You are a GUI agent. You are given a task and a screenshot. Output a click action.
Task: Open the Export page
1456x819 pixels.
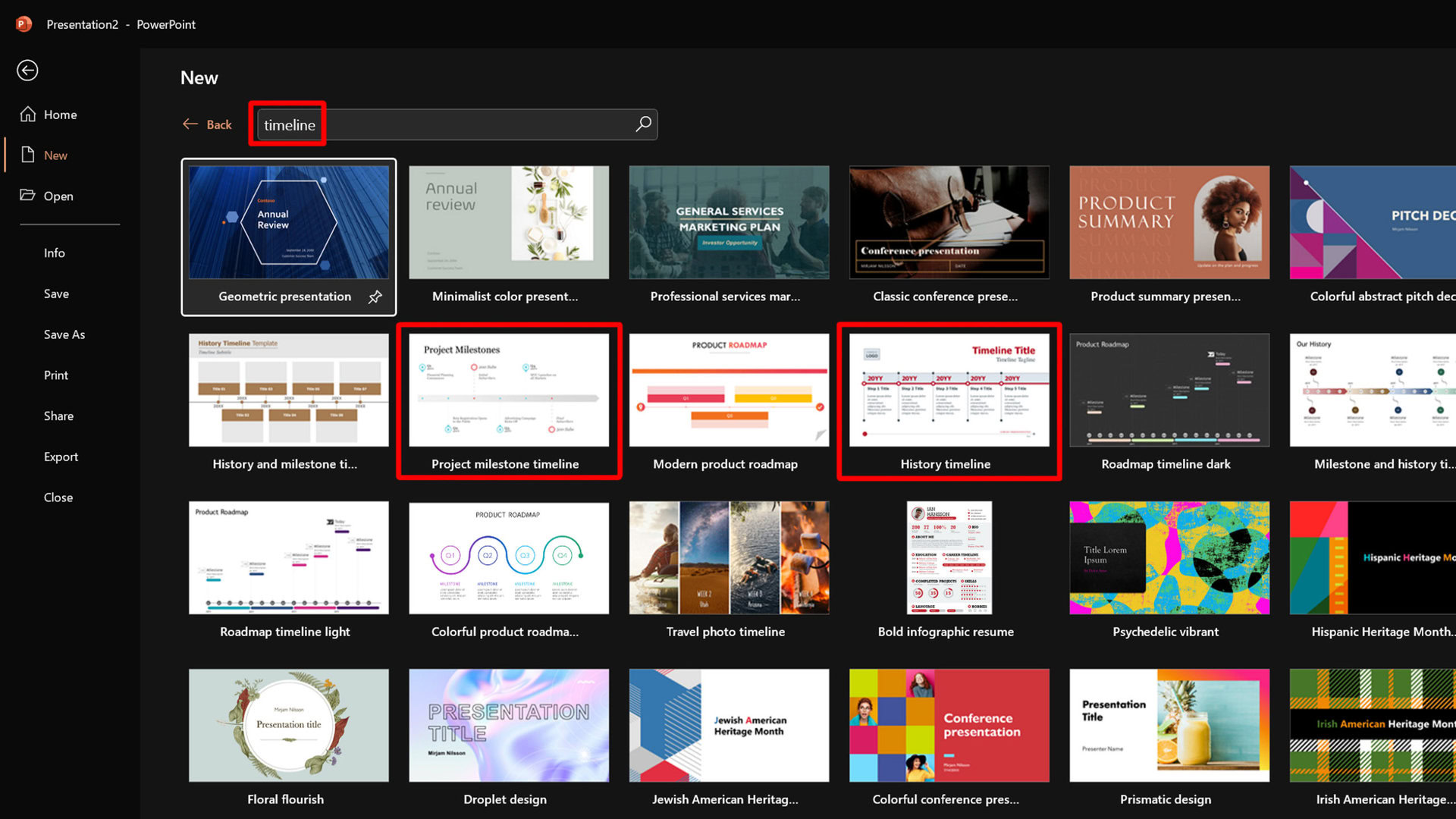click(x=61, y=457)
